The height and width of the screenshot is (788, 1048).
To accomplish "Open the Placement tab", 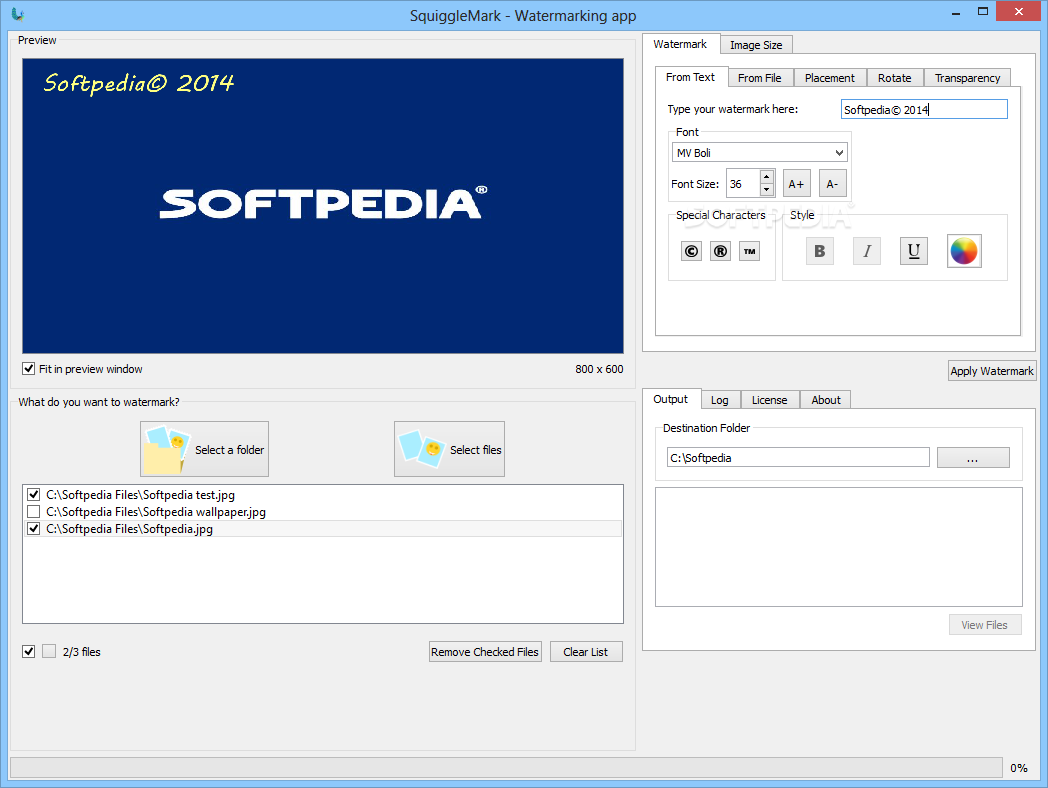I will pos(829,78).
